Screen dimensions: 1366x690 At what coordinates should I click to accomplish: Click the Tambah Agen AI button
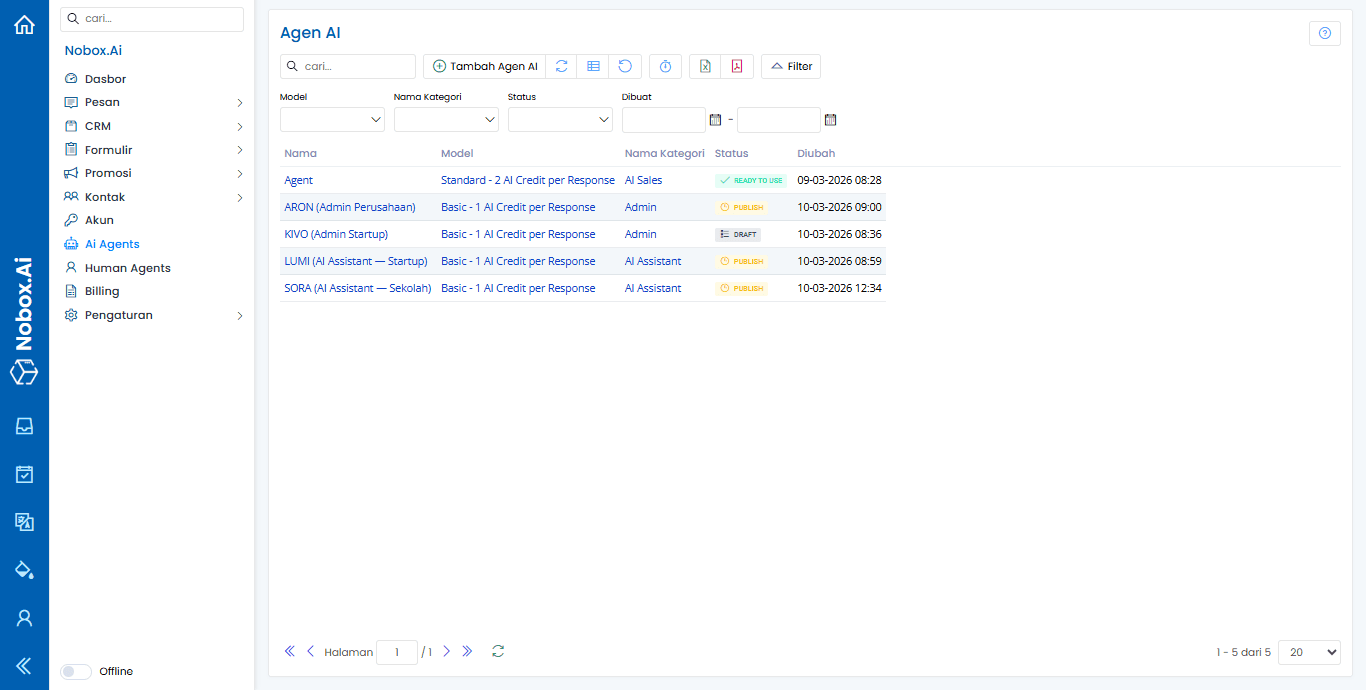(x=484, y=66)
